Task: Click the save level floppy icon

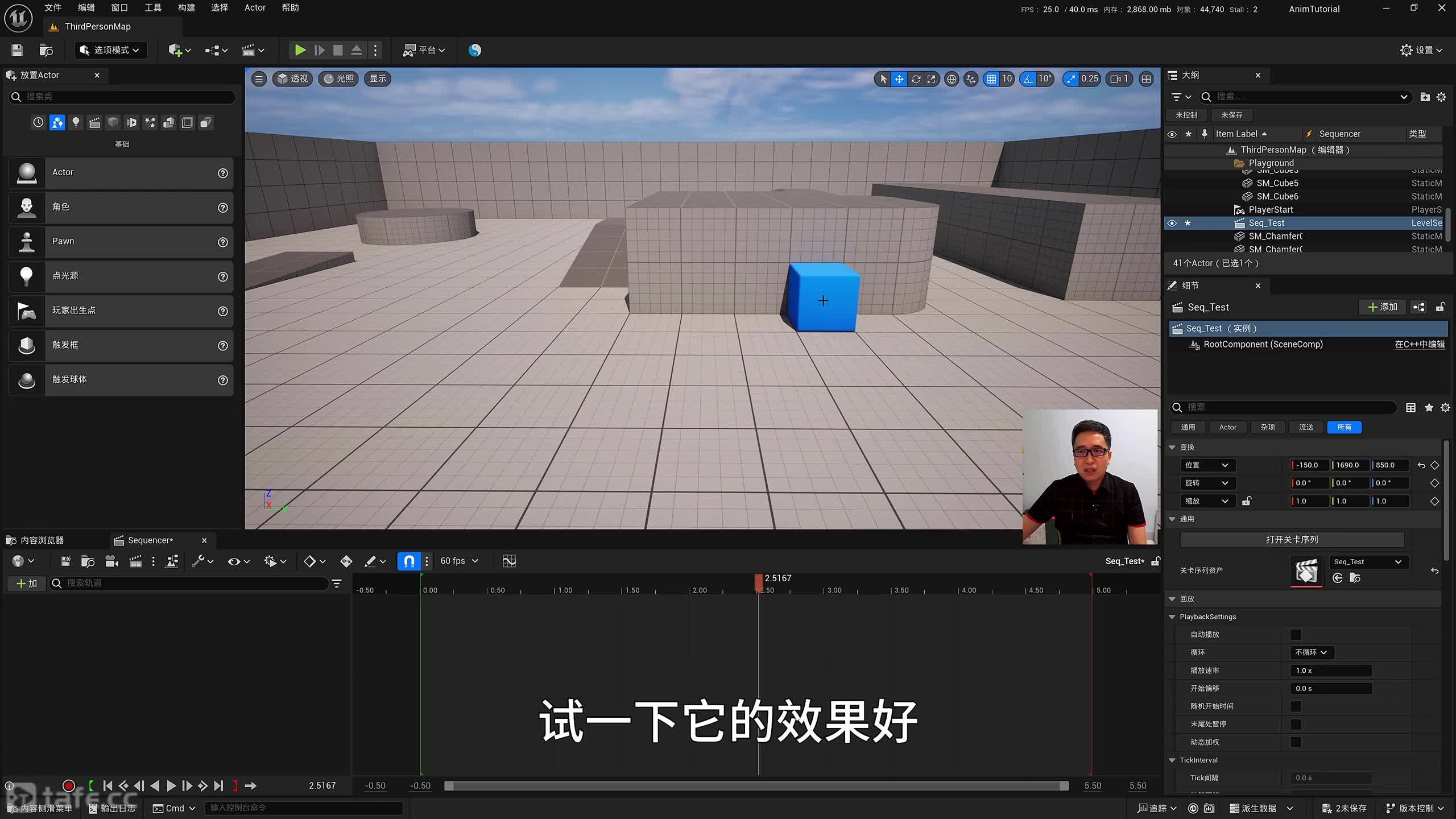Action: click(x=17, y=50)
